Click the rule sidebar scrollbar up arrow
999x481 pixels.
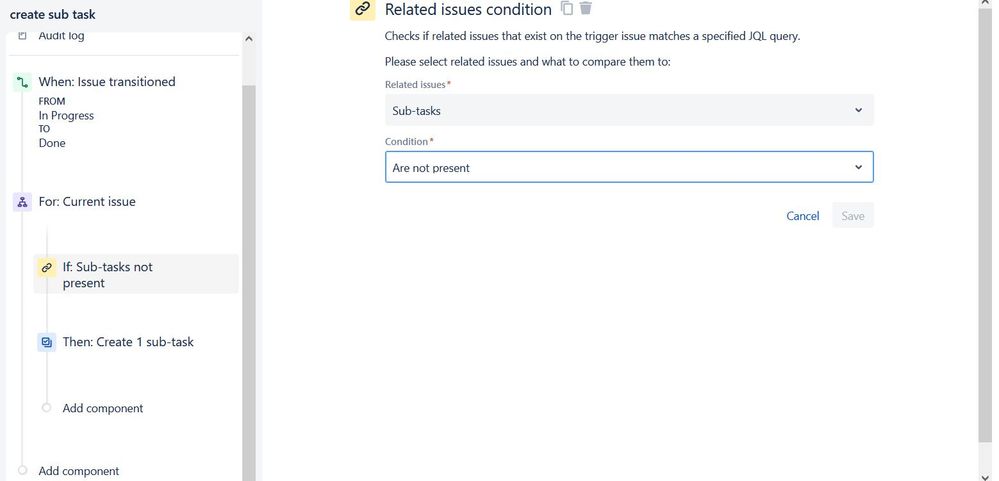click(249, 39)
